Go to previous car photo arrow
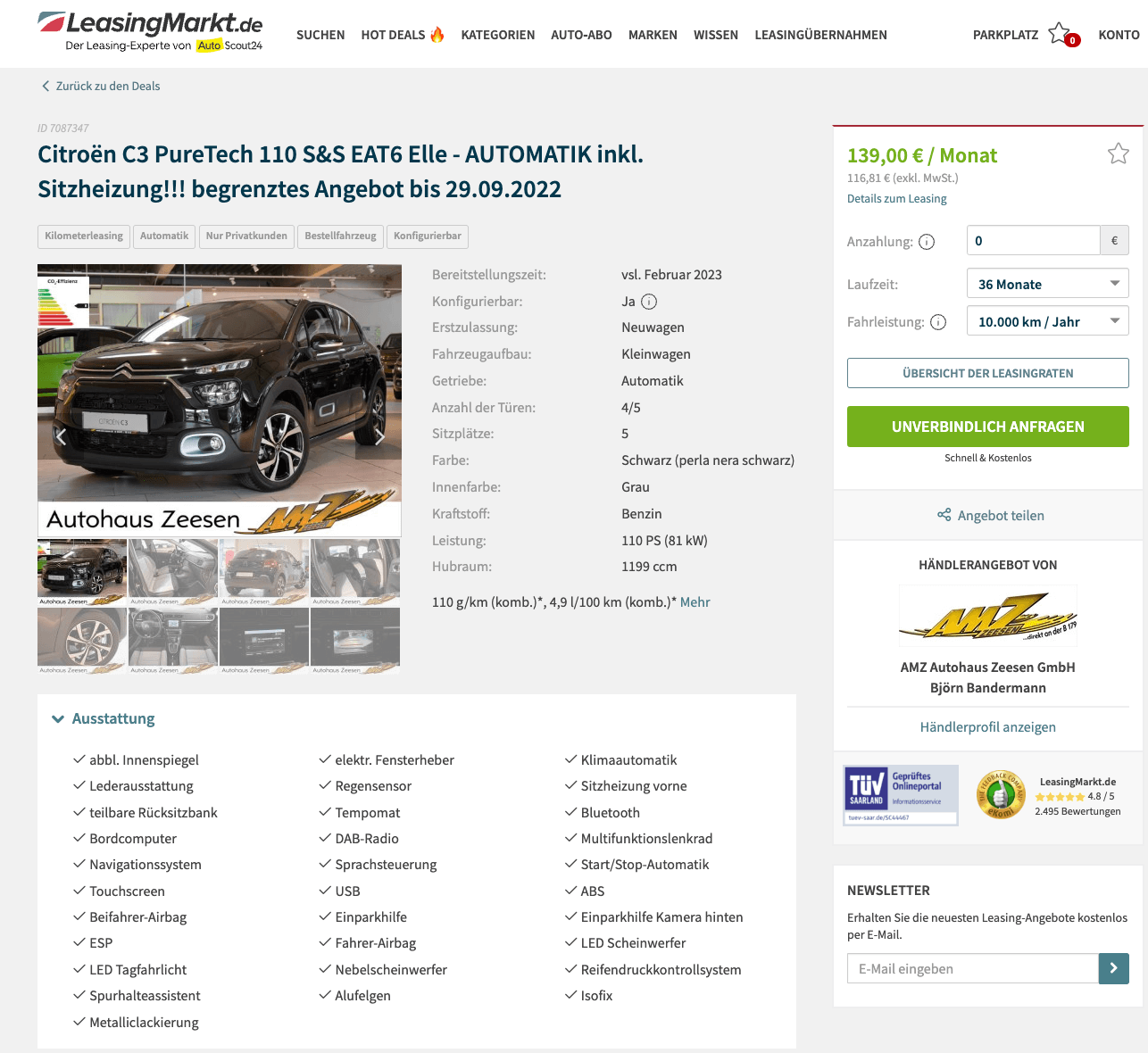The height and width of the screenshot is (1053, 1148). 62,436
